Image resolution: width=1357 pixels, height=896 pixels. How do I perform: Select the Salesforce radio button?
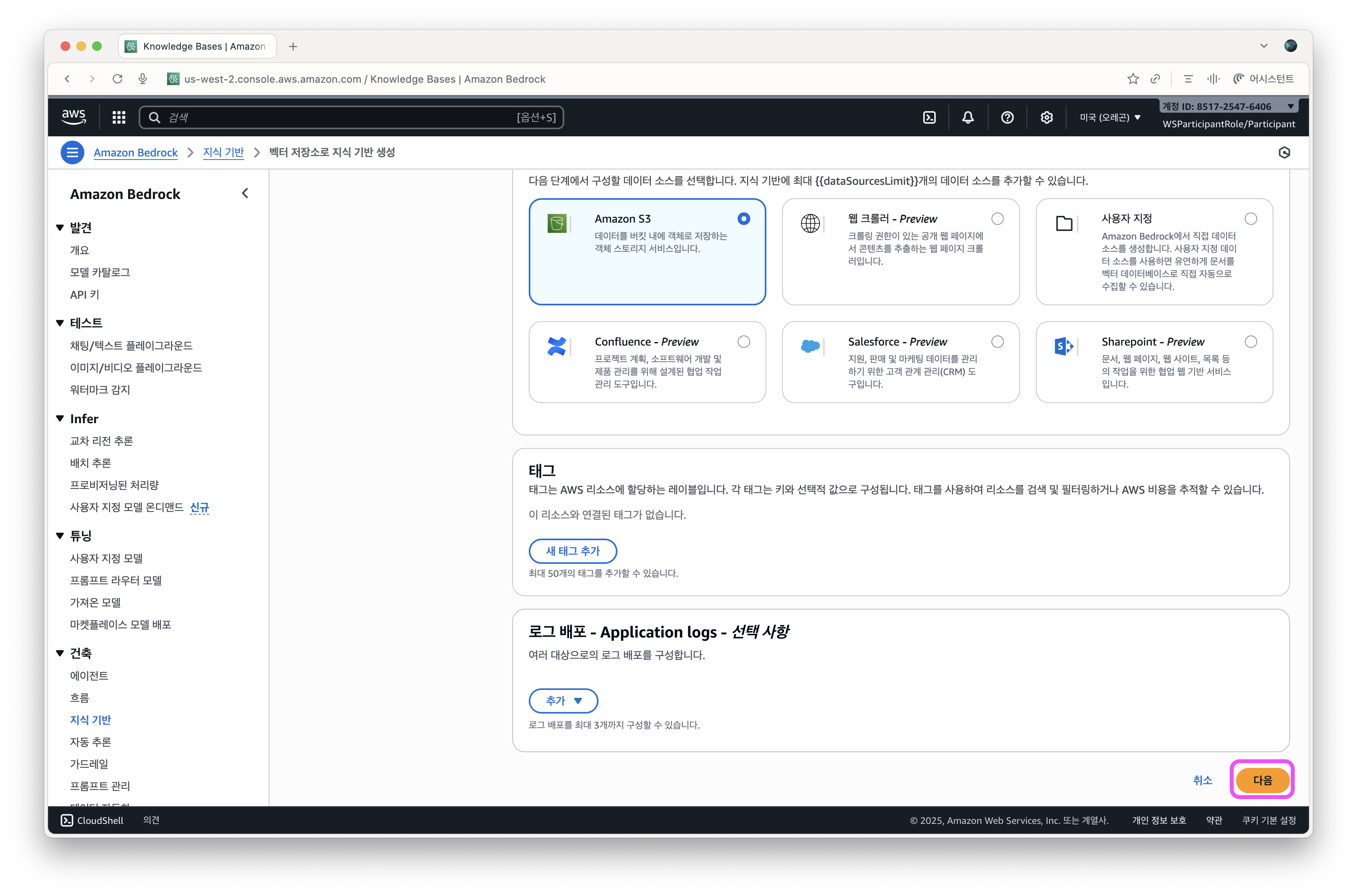click(998, 342)
